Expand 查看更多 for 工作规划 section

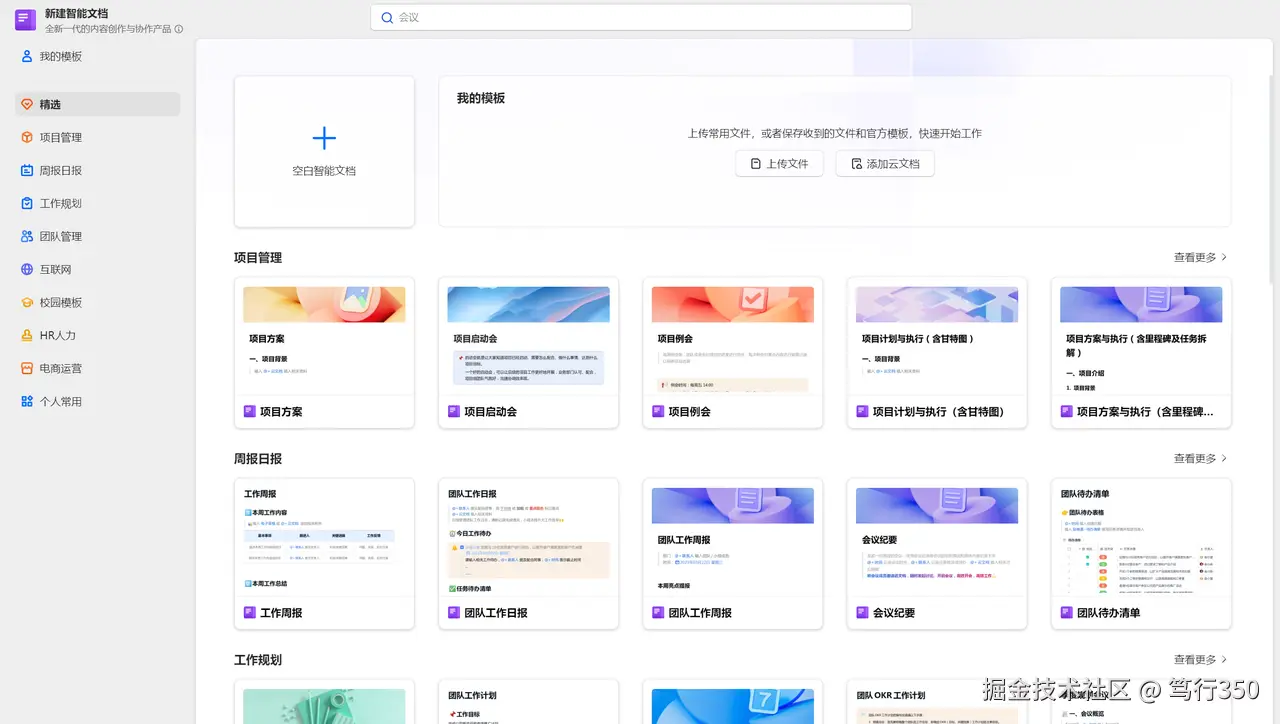[1200, 659]
